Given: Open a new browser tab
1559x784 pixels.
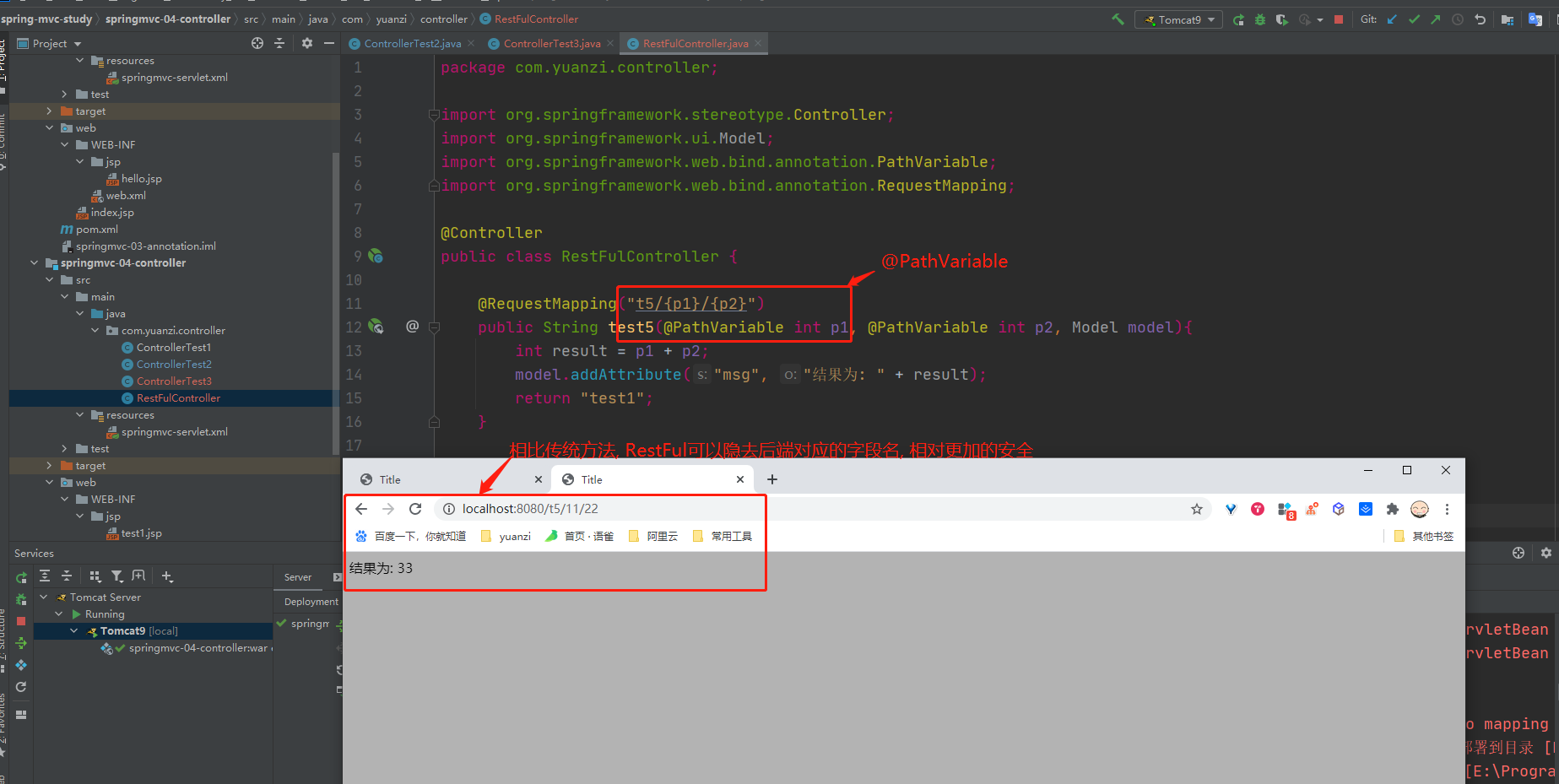Looking at the screenshot, I should click(x=772, y=479).
